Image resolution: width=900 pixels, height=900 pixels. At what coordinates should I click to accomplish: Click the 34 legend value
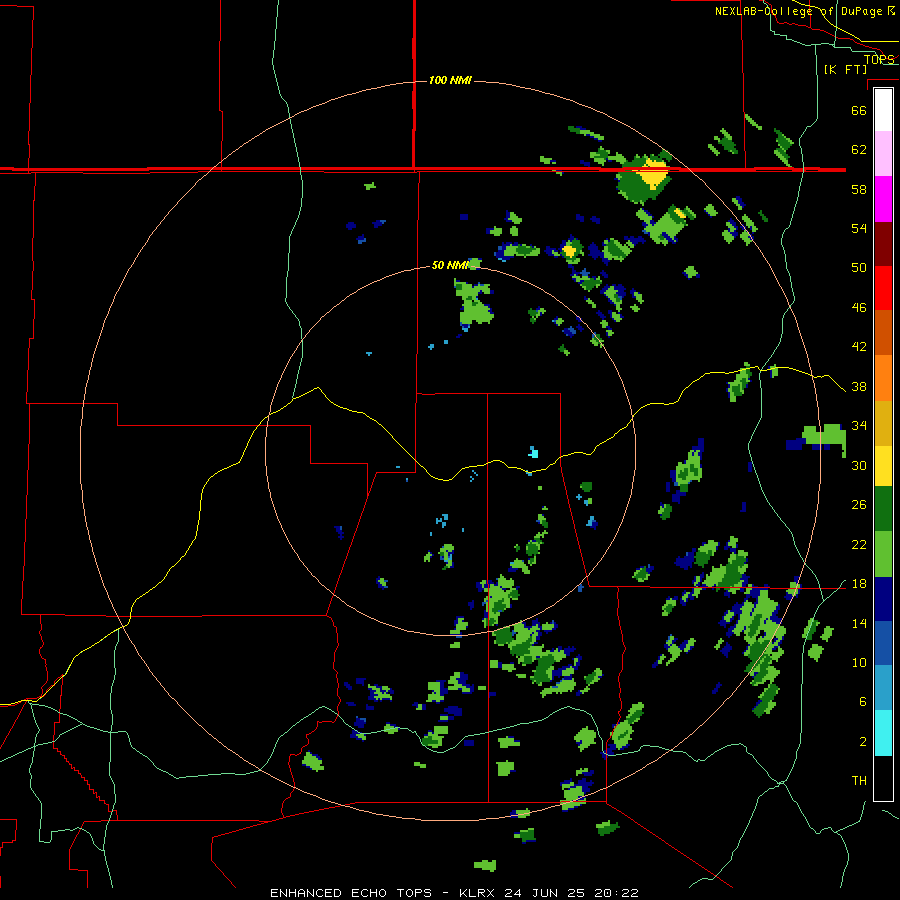[859, 426]
